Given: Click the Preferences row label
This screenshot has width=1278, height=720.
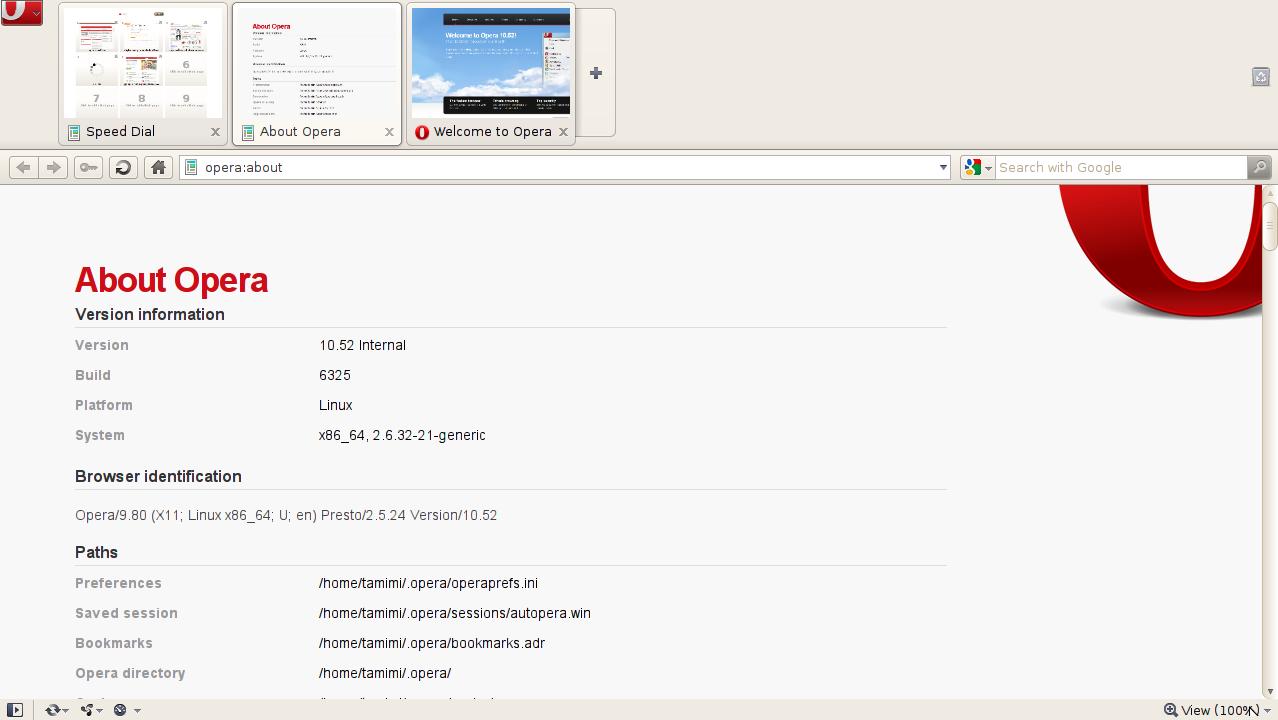Looking at the screenshot, I should pos(118,583).
